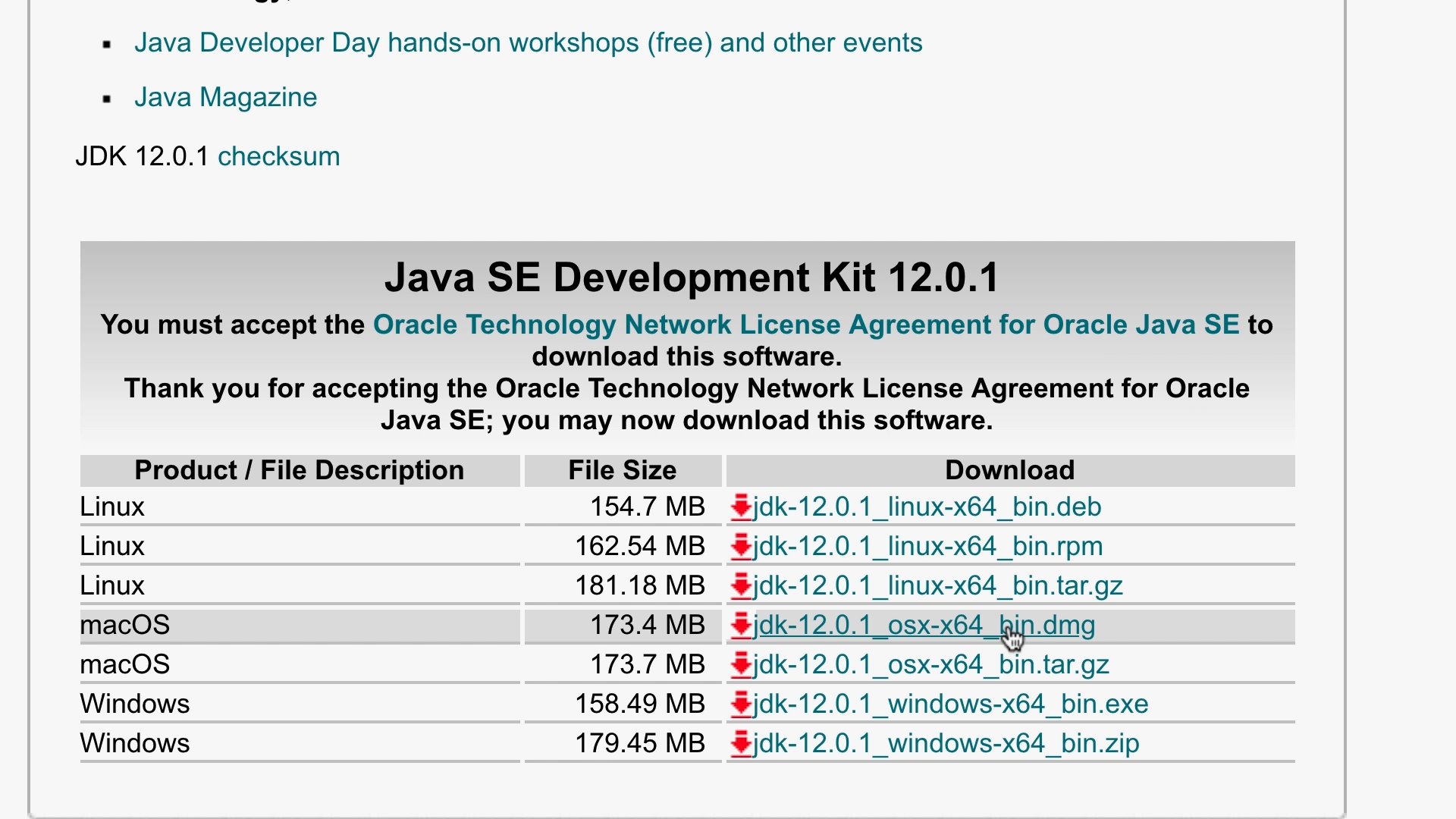
Task: Click red download icon for windows exe
Action: (x=740, y=704)
